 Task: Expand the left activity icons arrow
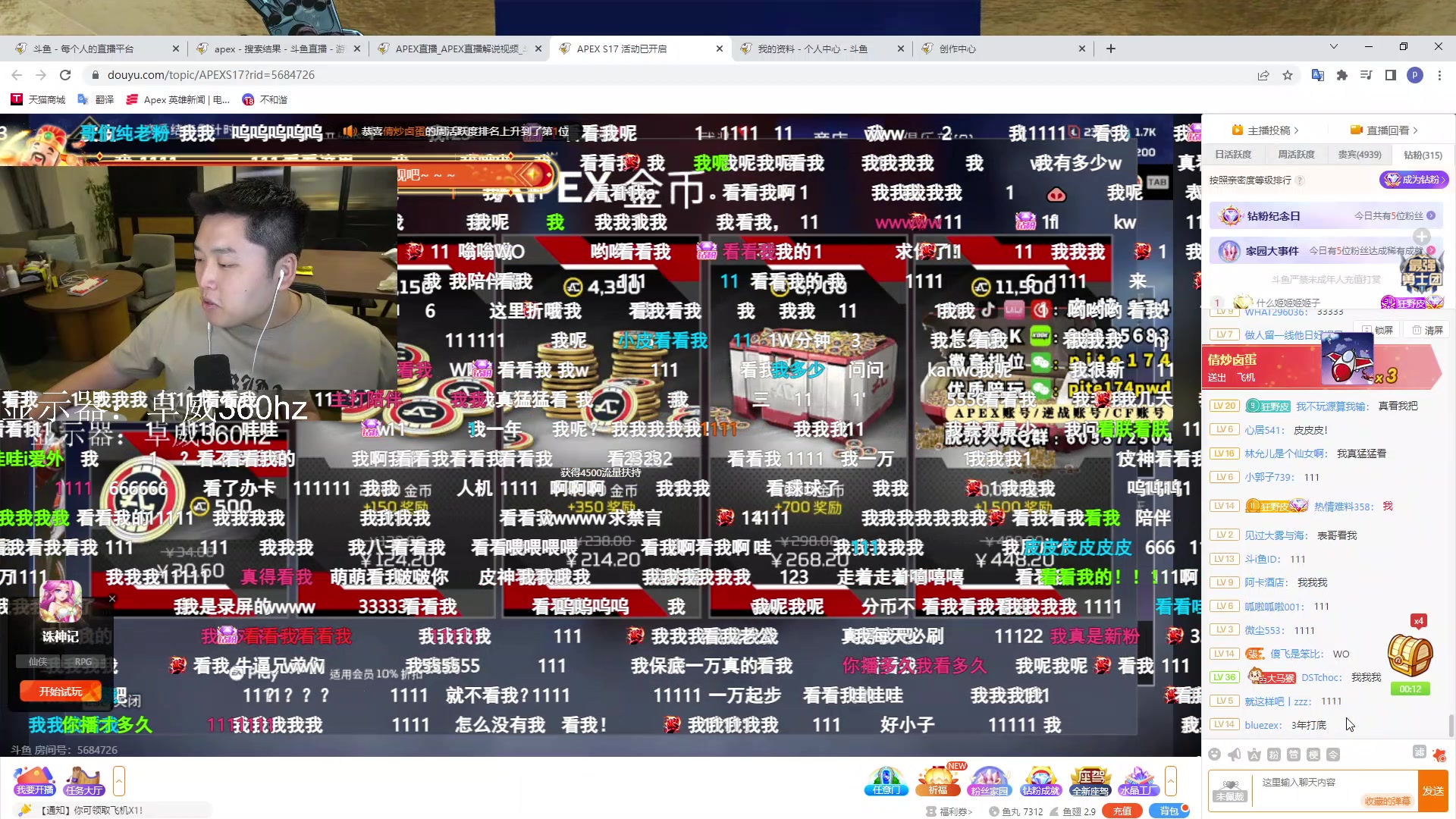click(x=119, y=780)
